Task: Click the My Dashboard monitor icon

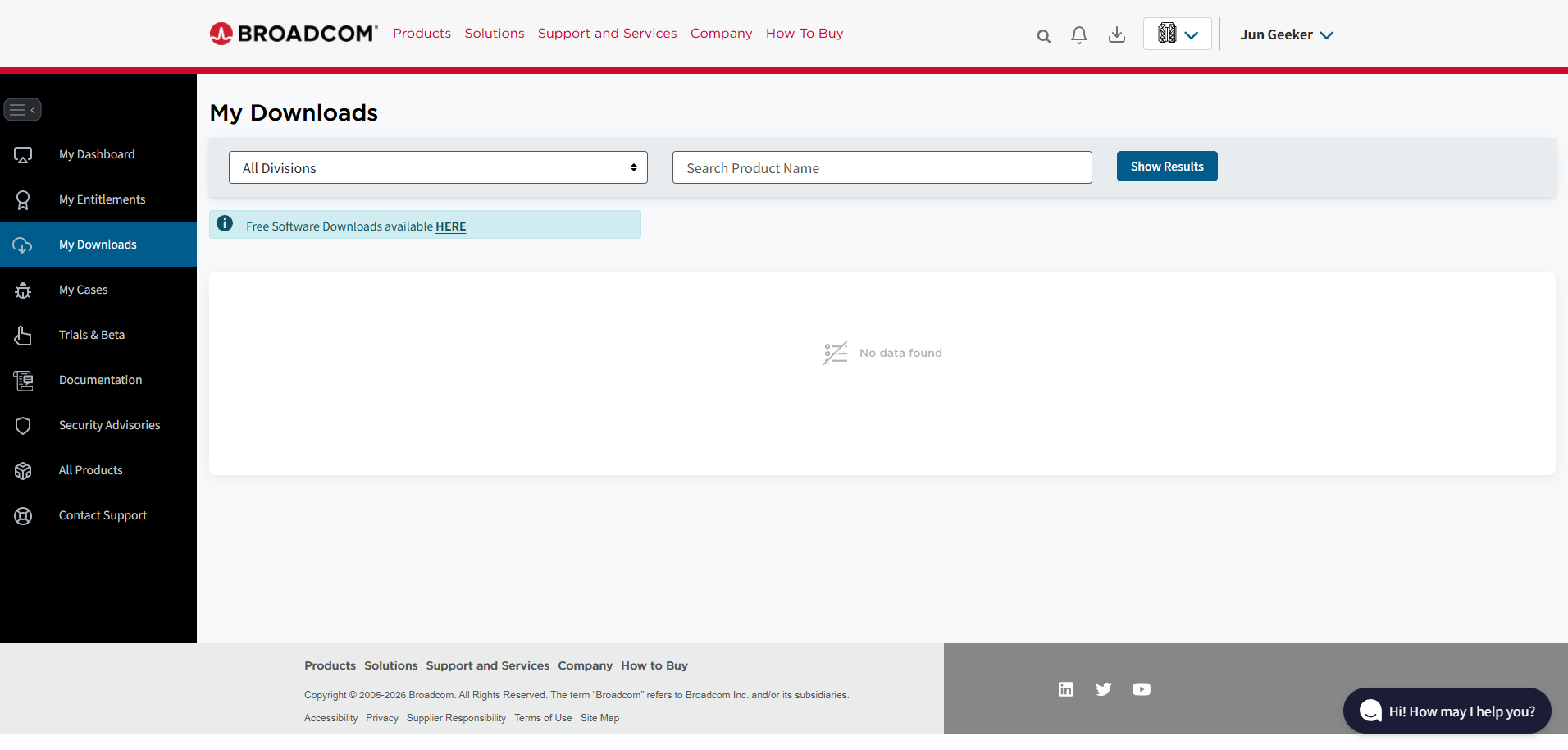Action: pos(23,155)
